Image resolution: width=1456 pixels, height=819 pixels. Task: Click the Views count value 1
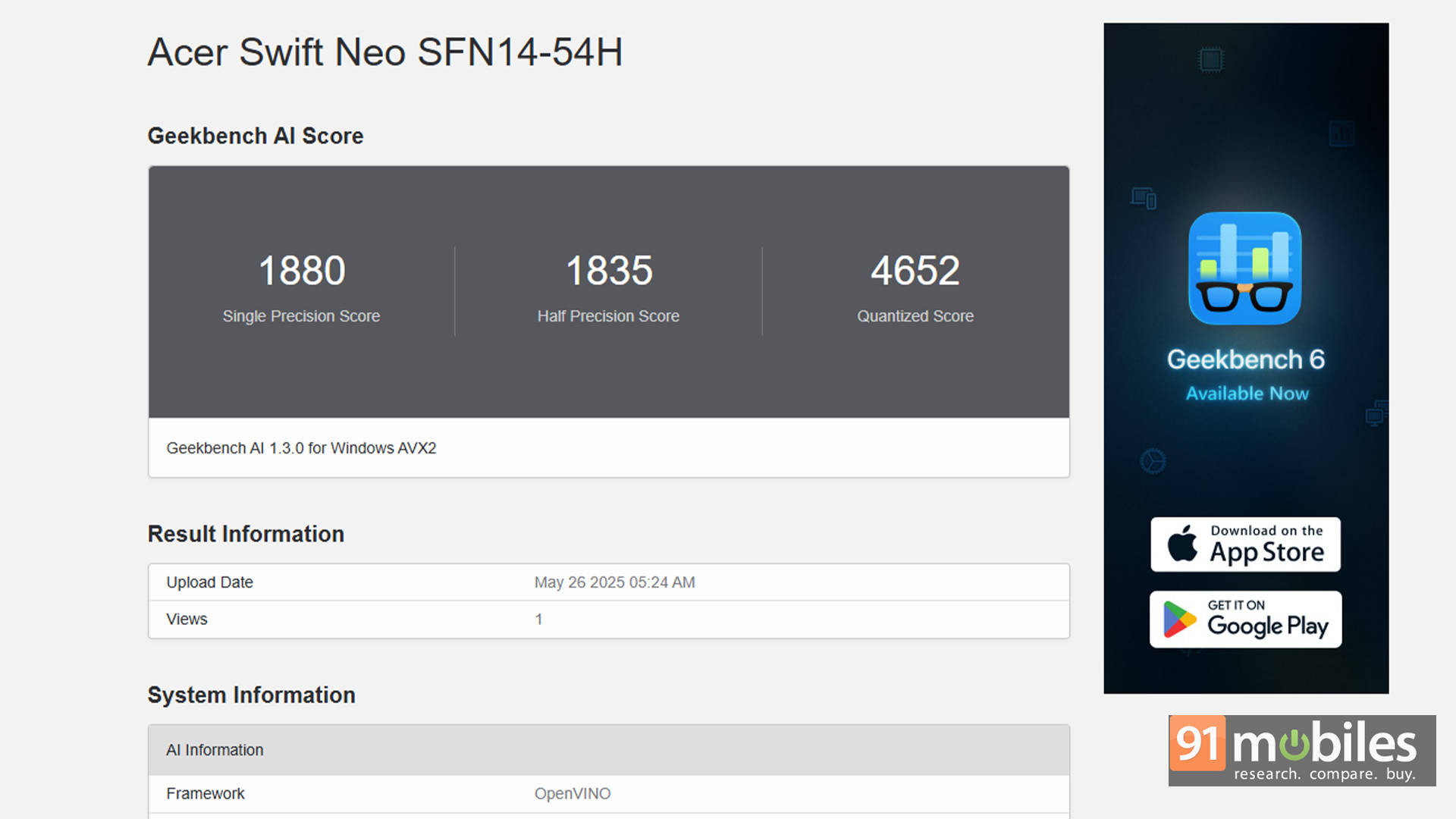(538, 620)
